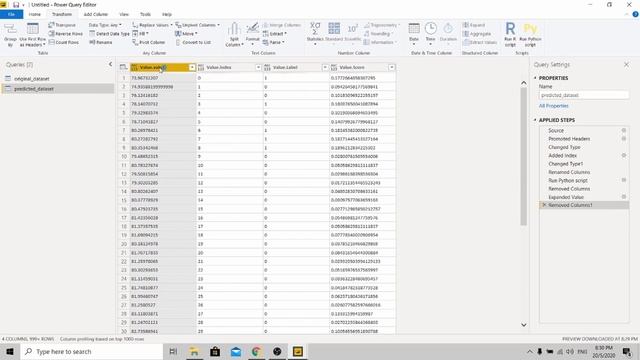This screenshot has width=640, height=360.
Task: Click the Save icon in title bar
Action: click(x=16, y=4)
